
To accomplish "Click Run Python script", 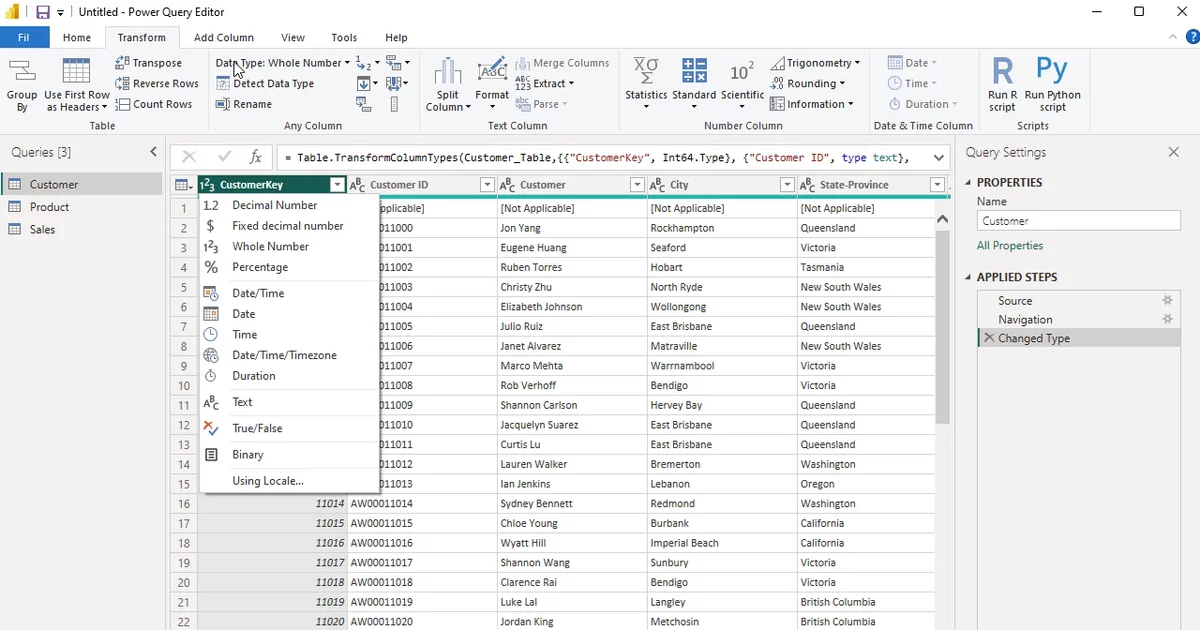I will click(x=1052, y=85).
